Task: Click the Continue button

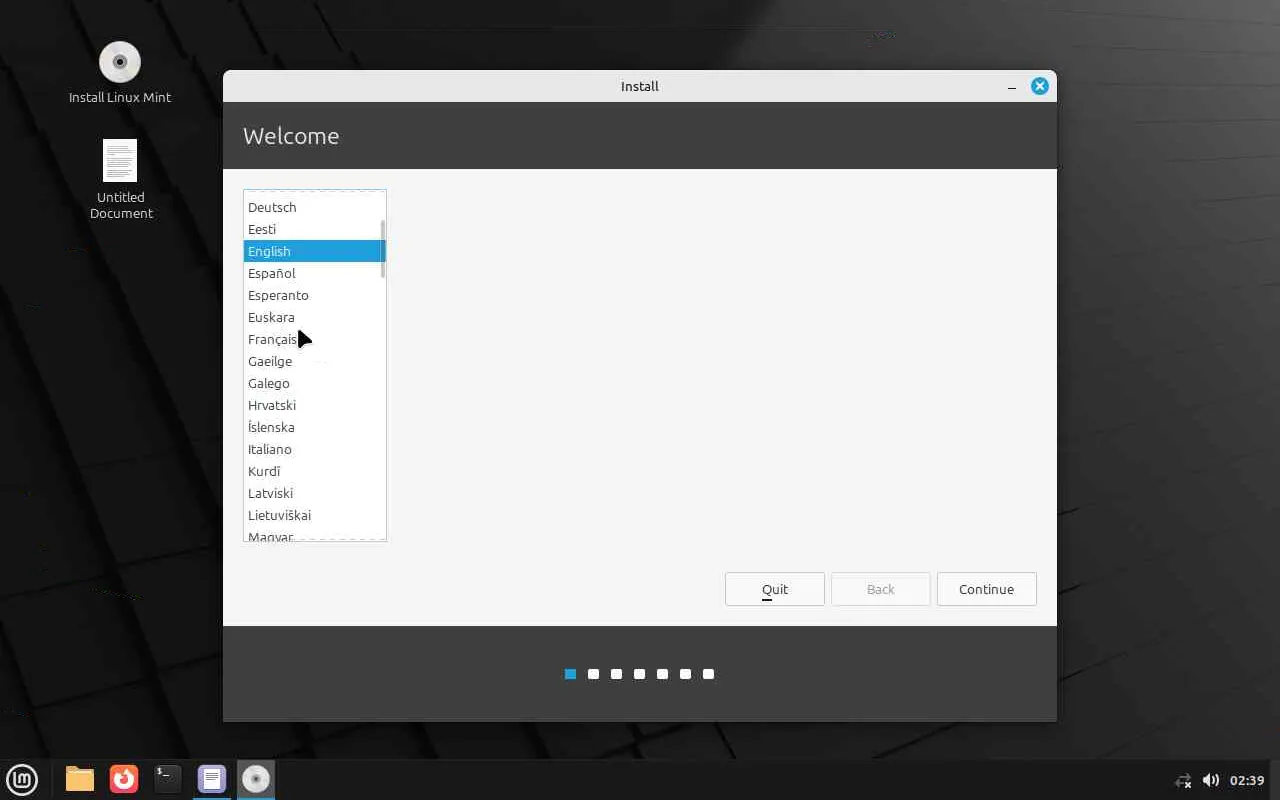Action: (987, 589)
